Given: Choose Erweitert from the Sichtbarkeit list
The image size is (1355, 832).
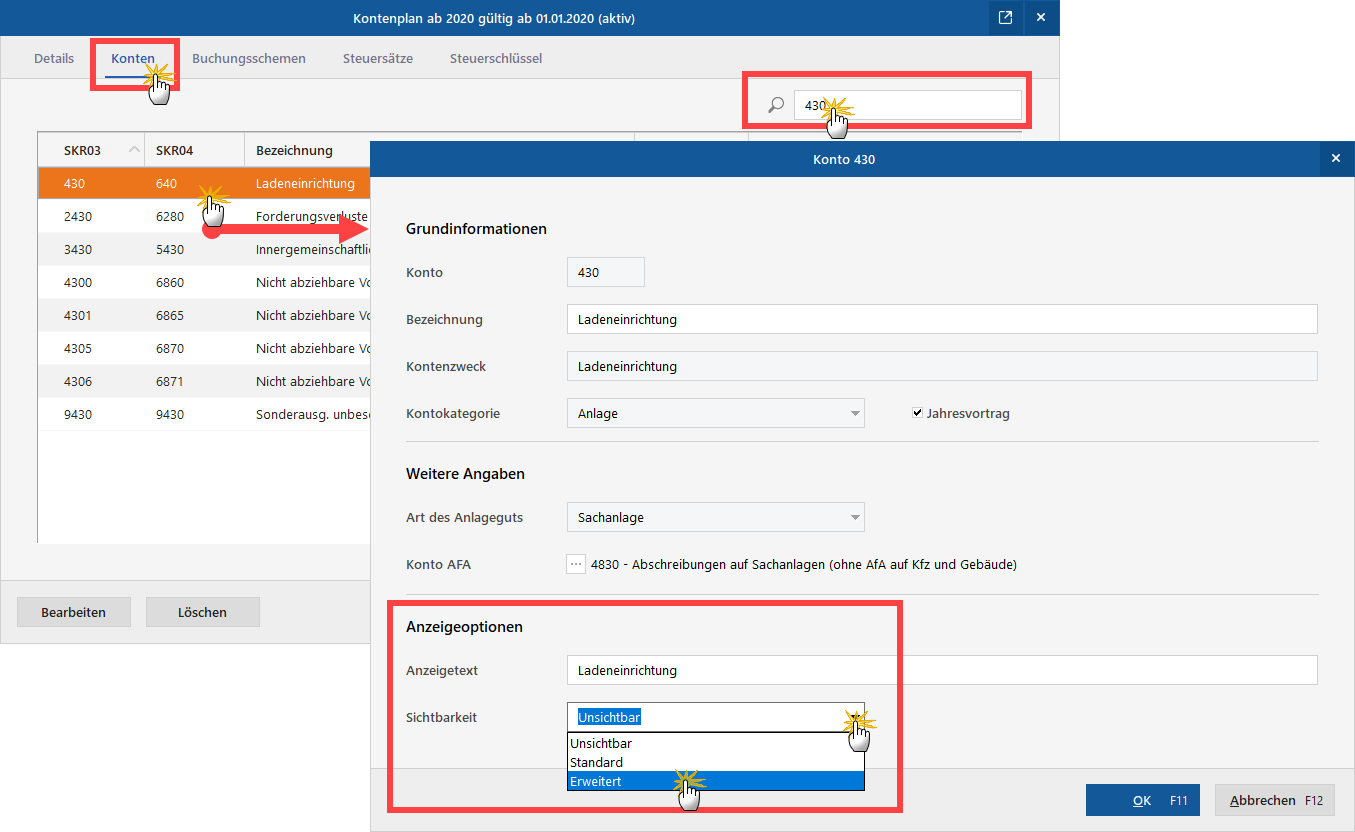Looking at the screenshot, I should pos(715,781).
